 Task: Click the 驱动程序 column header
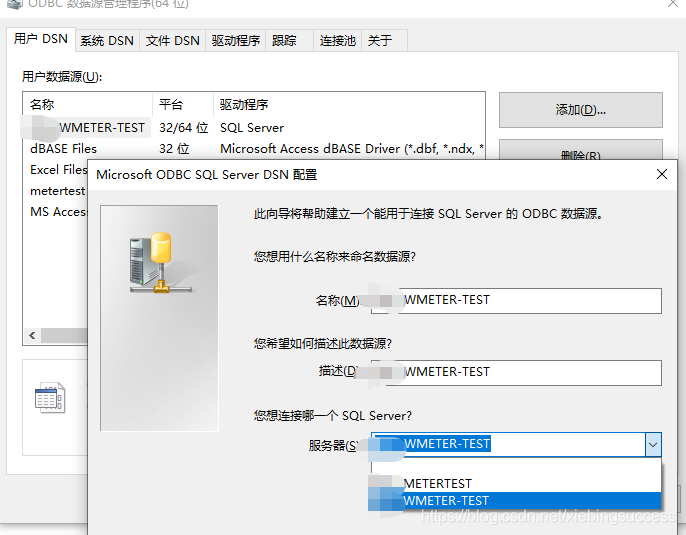pos(349,105)
